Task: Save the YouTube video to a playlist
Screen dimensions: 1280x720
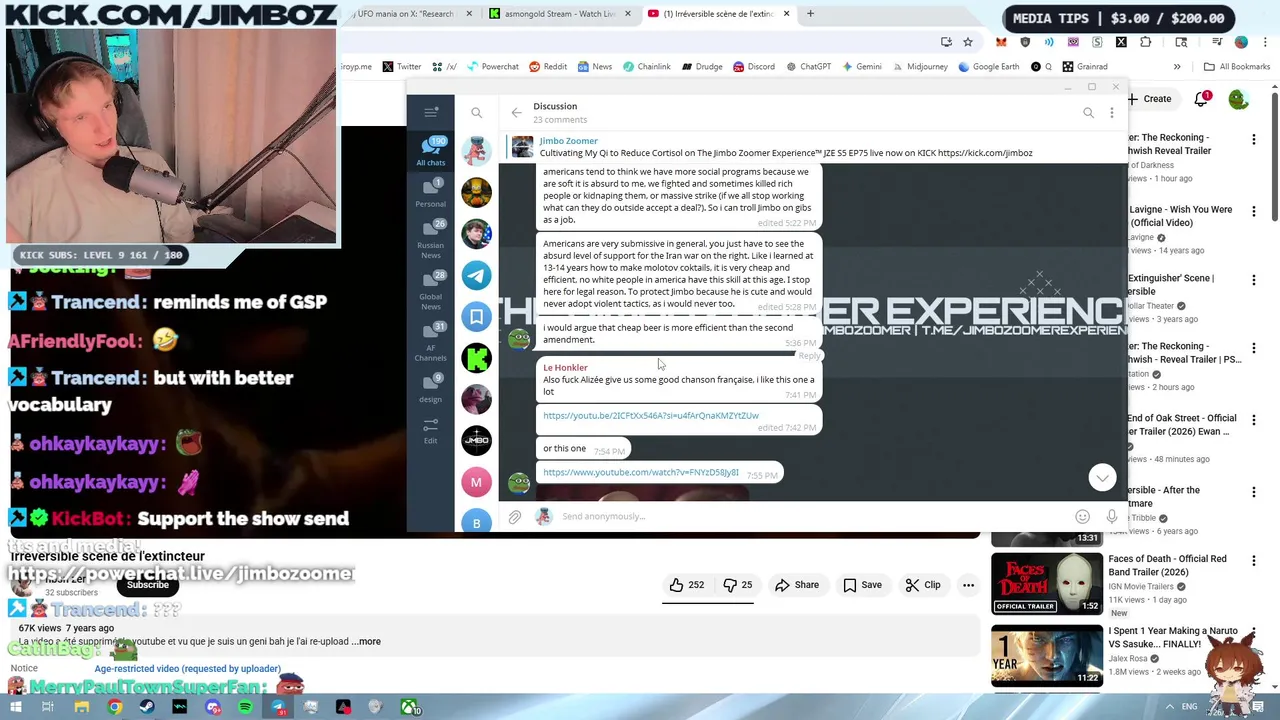Action: (862, 585)
